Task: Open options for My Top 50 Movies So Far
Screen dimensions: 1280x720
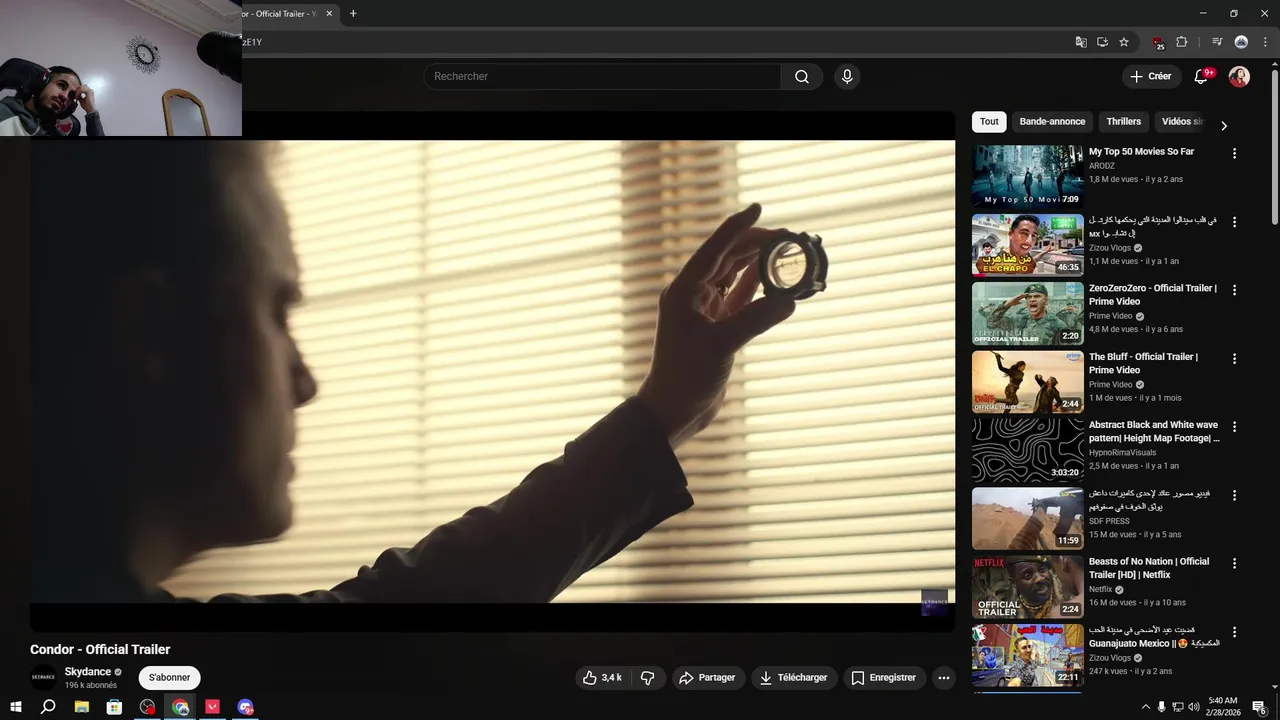Action: pyautogui.click(x=1234, y=154)
